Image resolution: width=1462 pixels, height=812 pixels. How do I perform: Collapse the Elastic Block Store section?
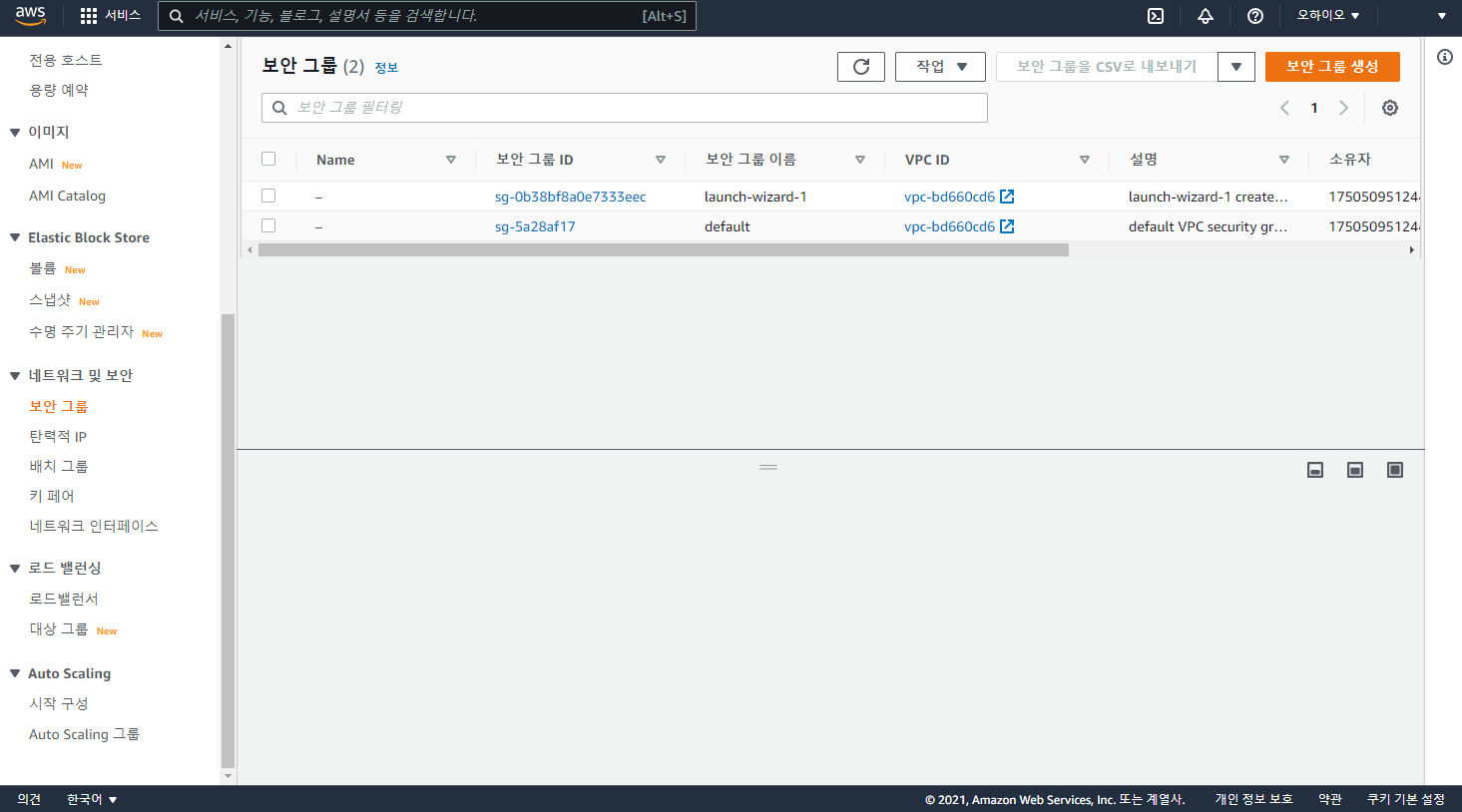(15, 237)
